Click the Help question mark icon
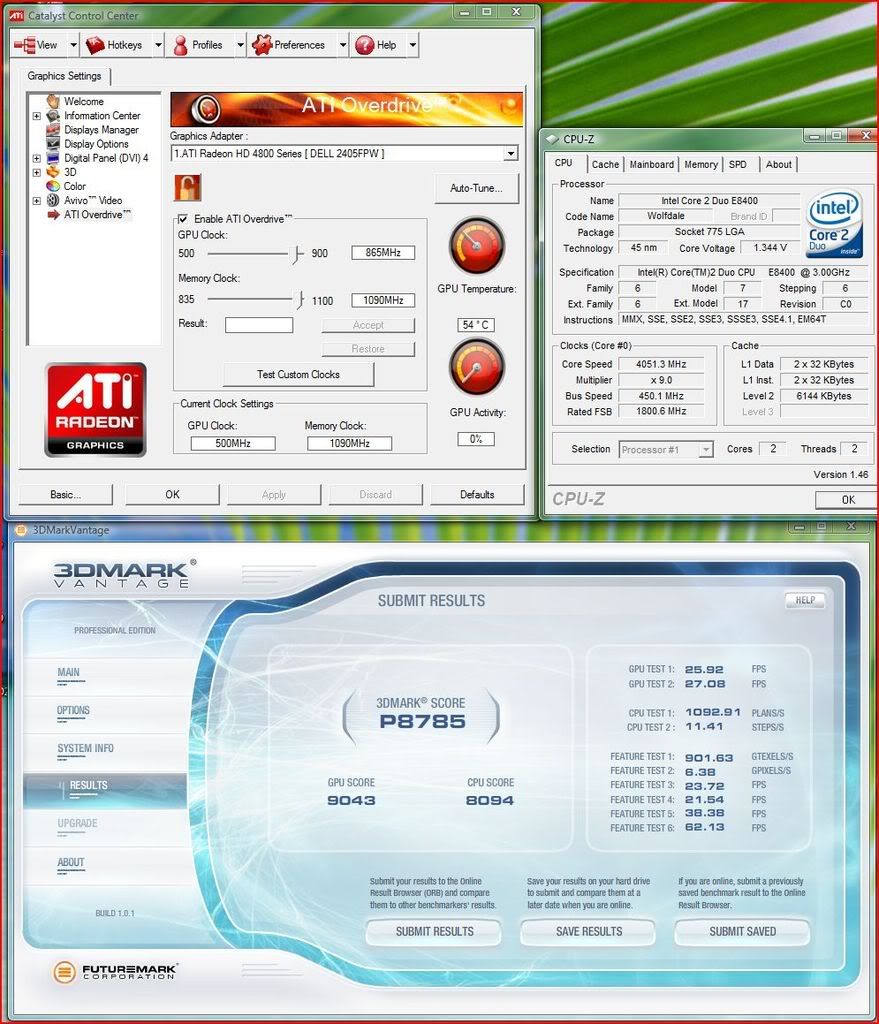 [364, 45]
